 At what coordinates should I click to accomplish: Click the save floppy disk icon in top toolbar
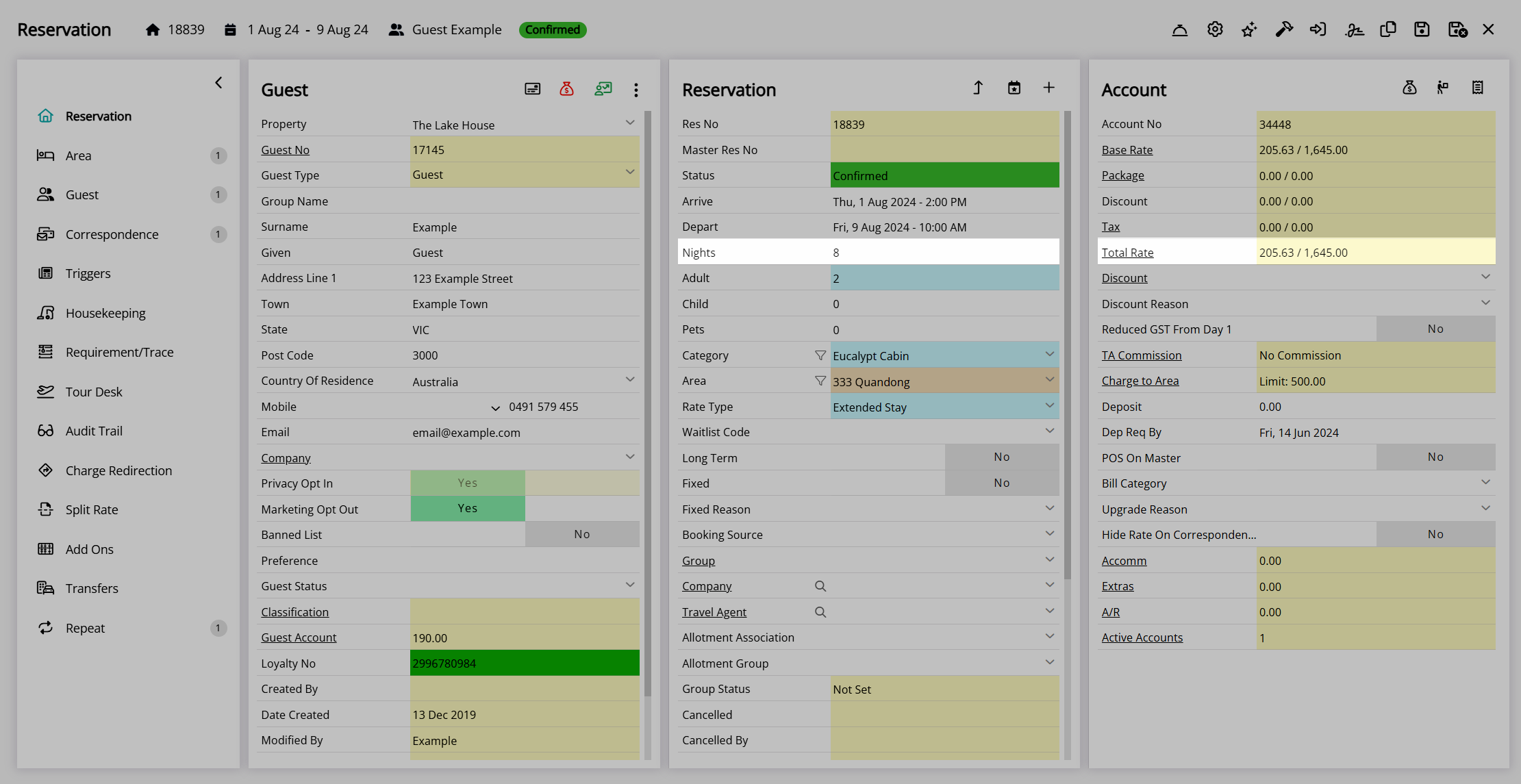coord(1422,29)
